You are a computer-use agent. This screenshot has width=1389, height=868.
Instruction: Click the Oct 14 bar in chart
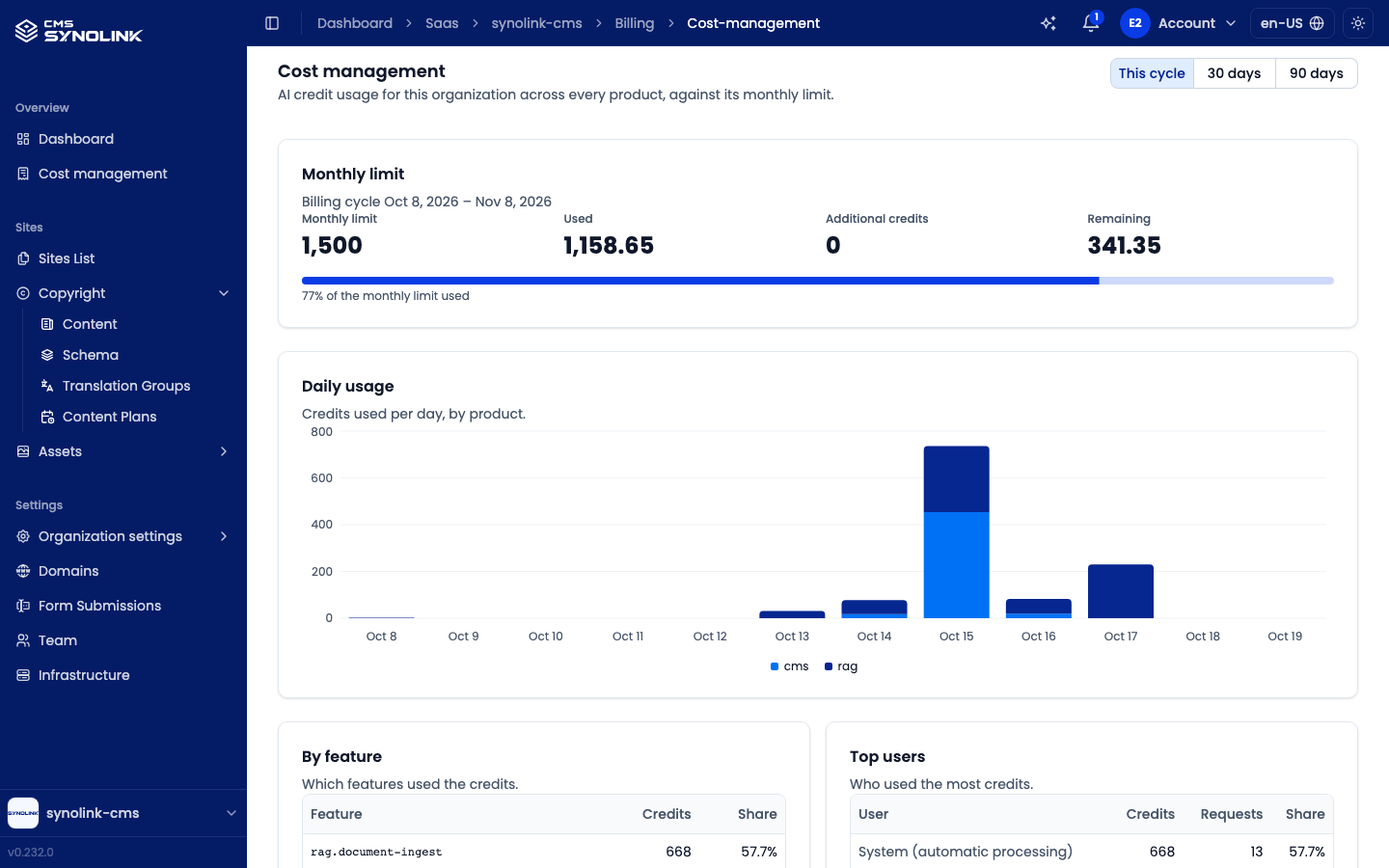pos(874,609)
